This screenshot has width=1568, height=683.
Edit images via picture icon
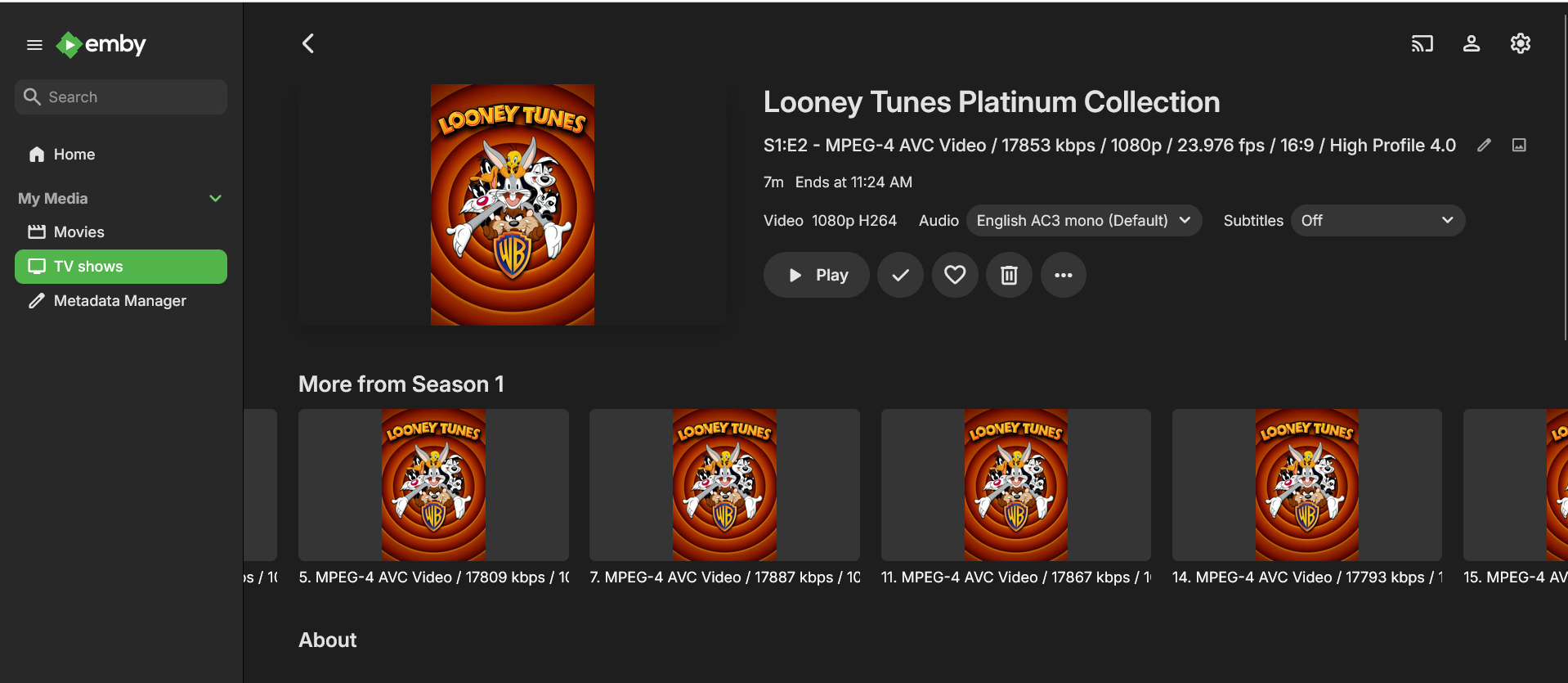(x=1519, y=146)
